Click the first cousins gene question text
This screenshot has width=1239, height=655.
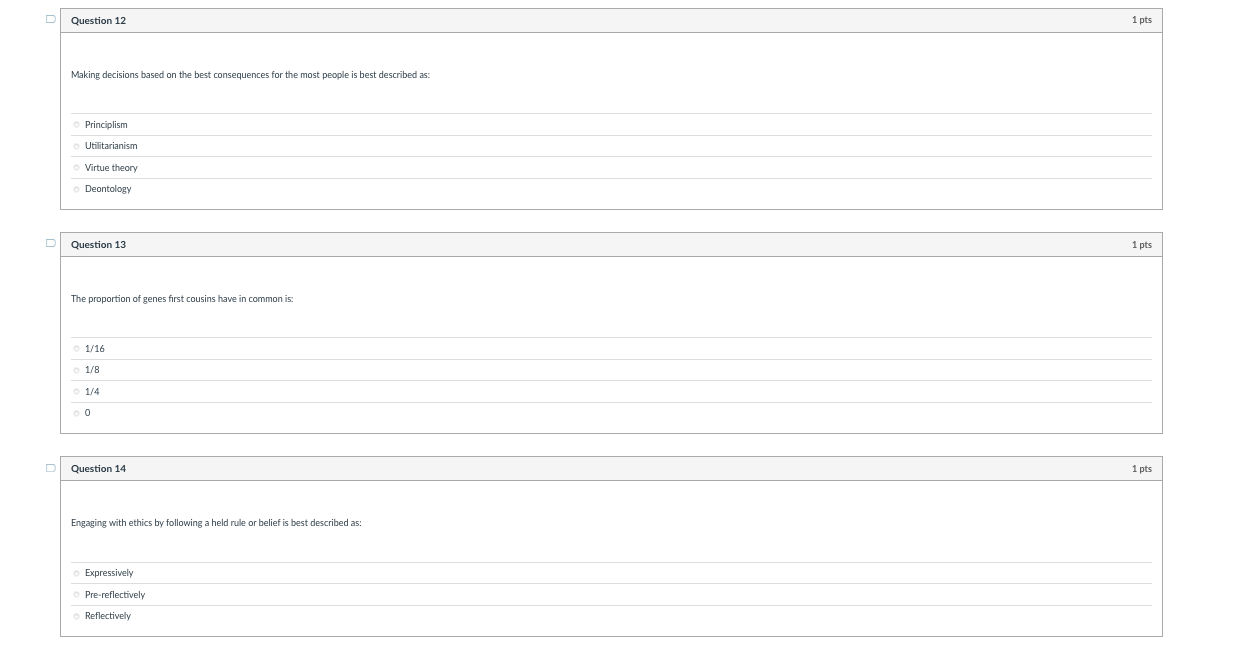[x=182, y=299]
